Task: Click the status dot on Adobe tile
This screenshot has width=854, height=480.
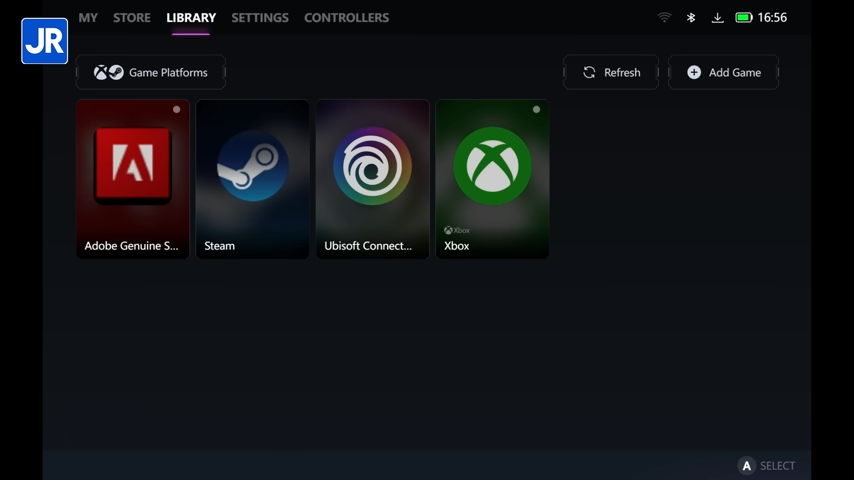Action: [177, 110]
